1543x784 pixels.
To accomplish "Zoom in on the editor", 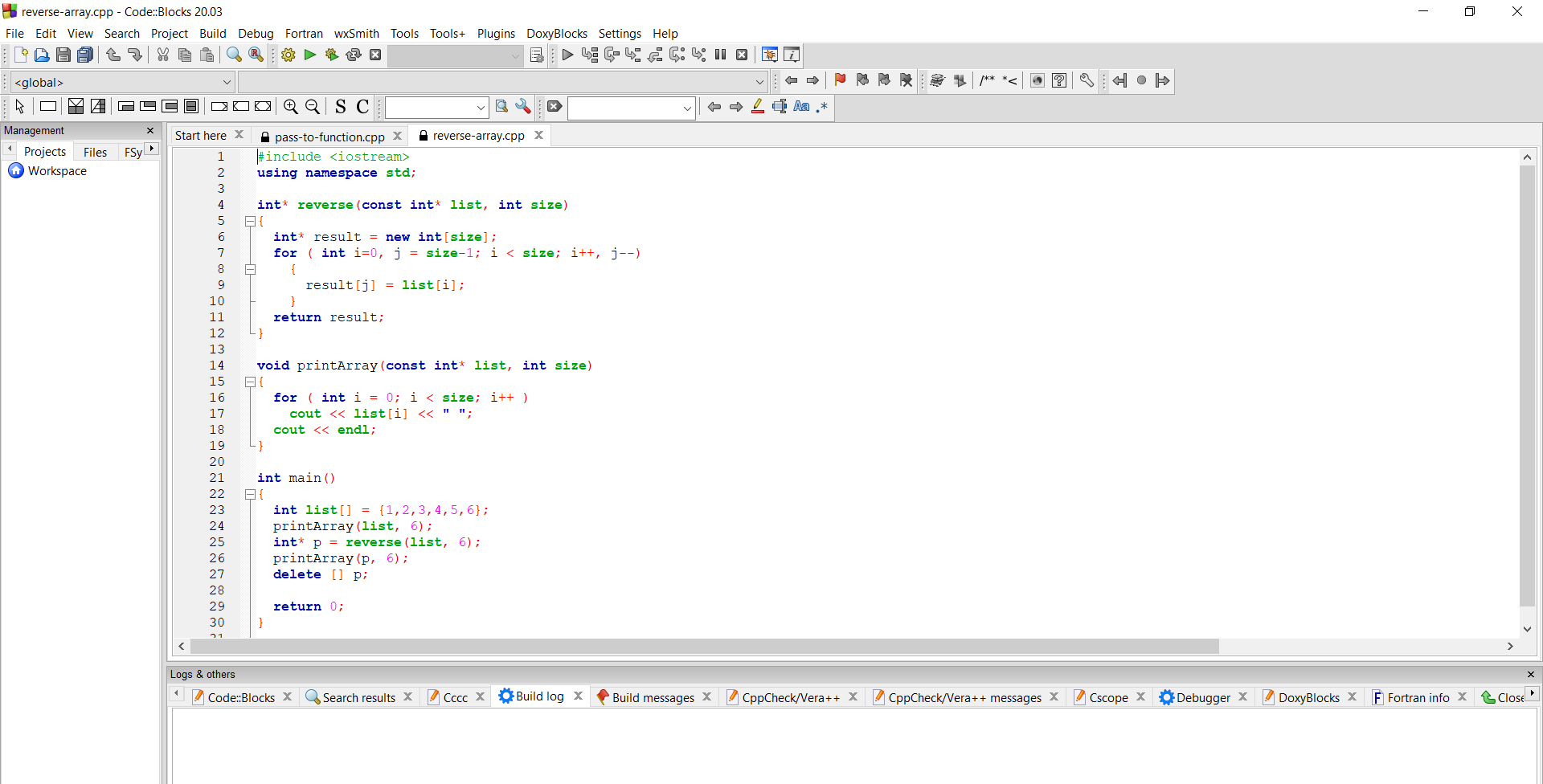I will point(291,107).
